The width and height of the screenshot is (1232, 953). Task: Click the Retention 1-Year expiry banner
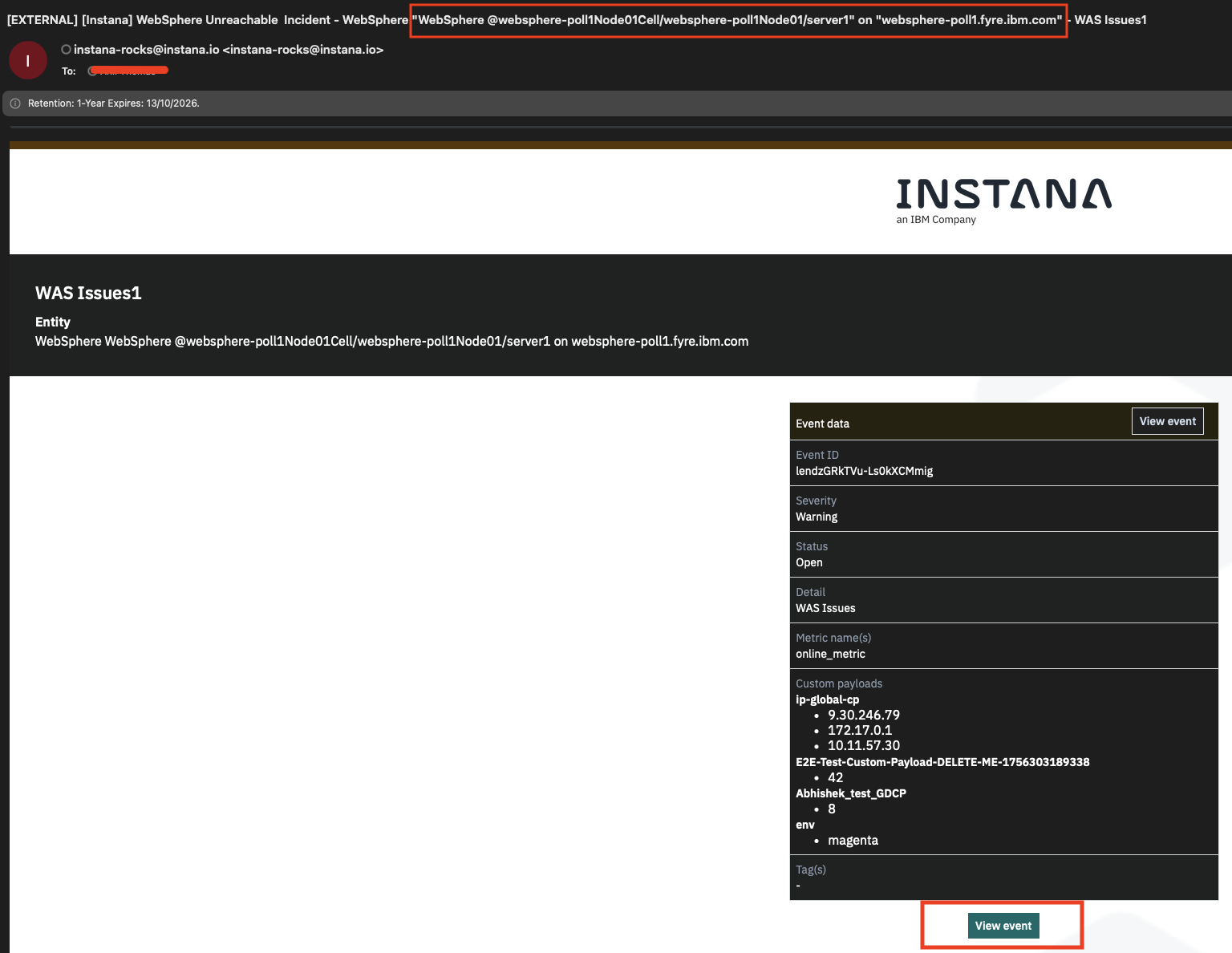point(113,103)
